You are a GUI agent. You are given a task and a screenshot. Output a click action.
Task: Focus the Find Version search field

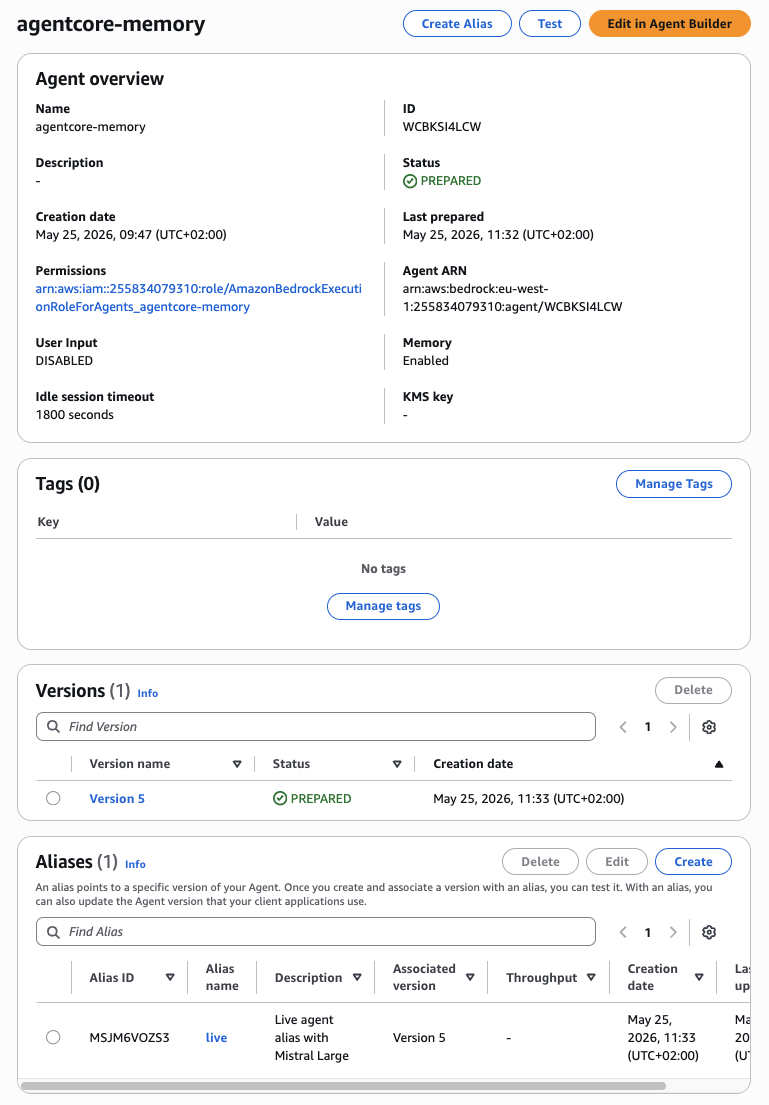316,727
